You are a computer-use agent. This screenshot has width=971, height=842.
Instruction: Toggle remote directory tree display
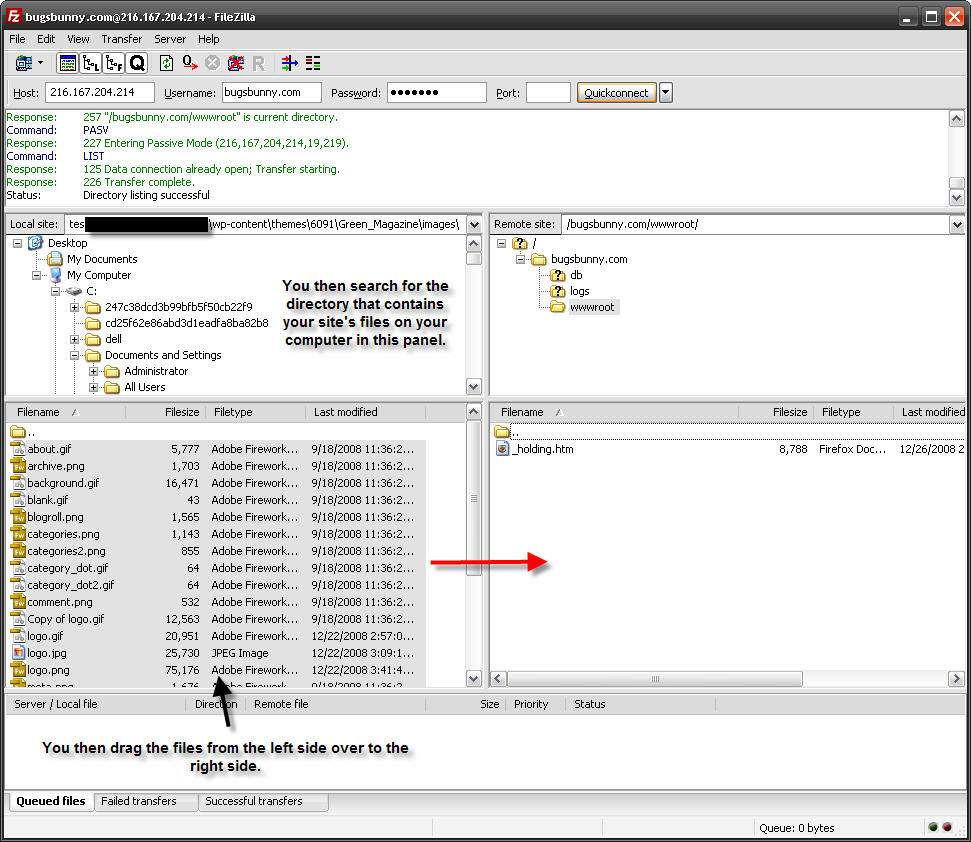114,63
